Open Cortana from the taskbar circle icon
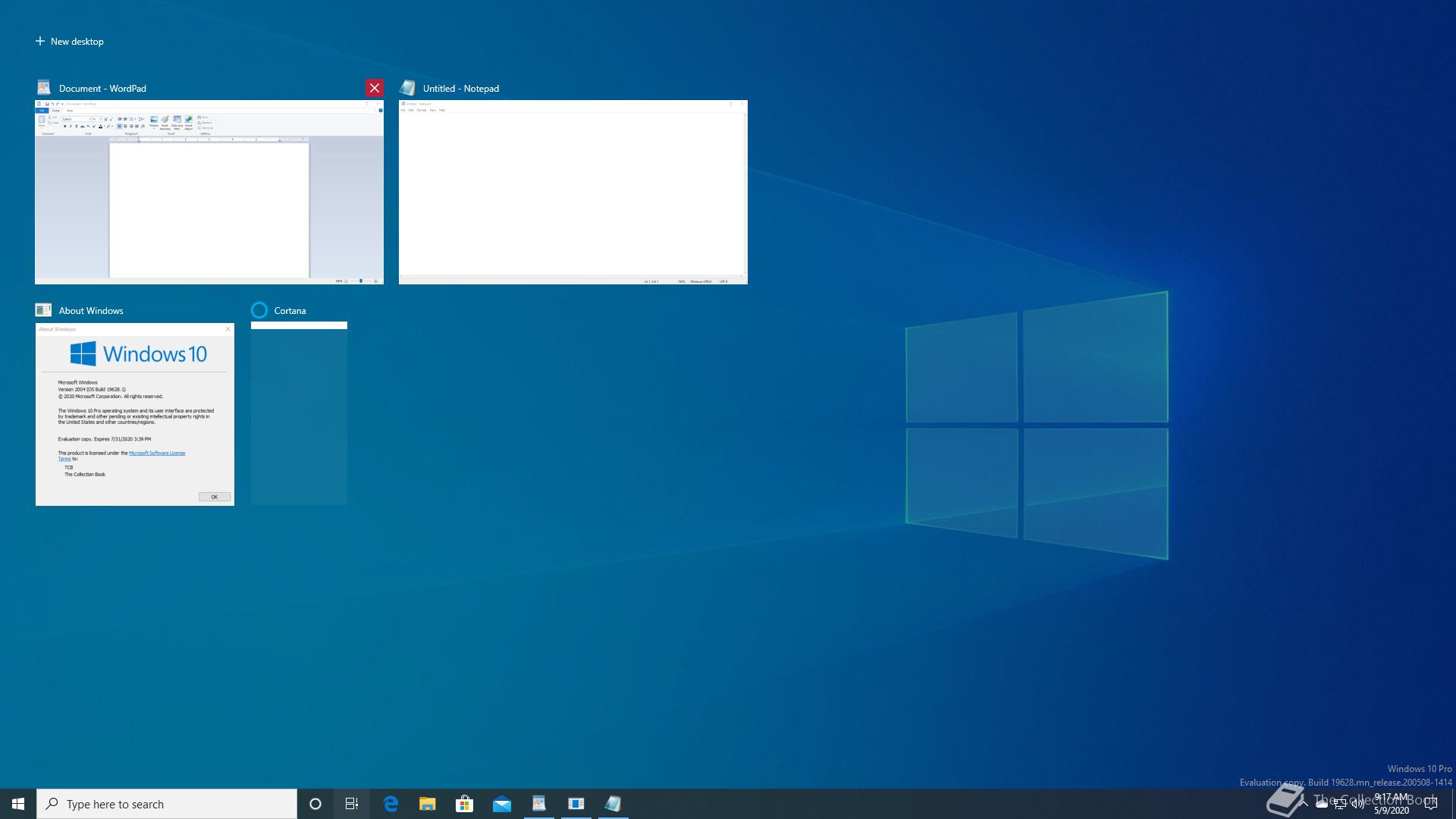The width and height of the screenshot is (1456, 819). point(315,804)
